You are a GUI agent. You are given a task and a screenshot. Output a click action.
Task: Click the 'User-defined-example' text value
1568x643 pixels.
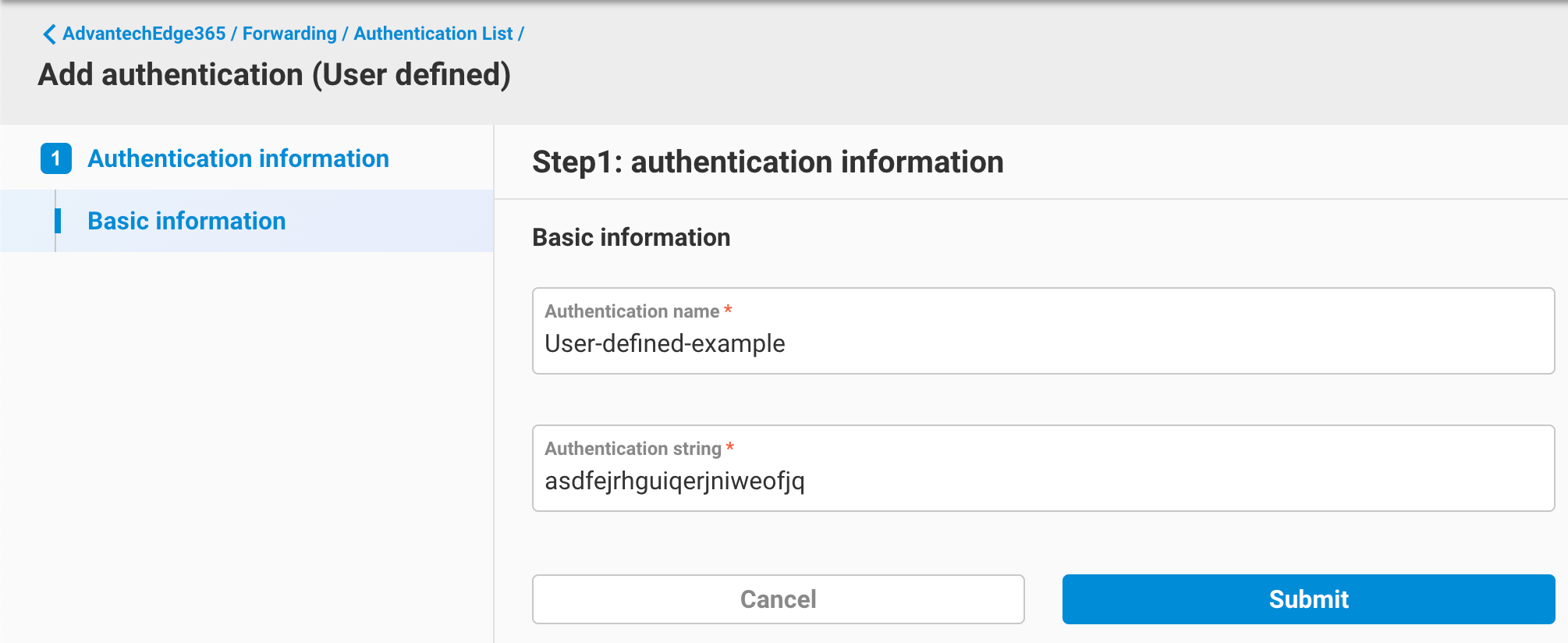pyautogui.click(x=665, y=343)
